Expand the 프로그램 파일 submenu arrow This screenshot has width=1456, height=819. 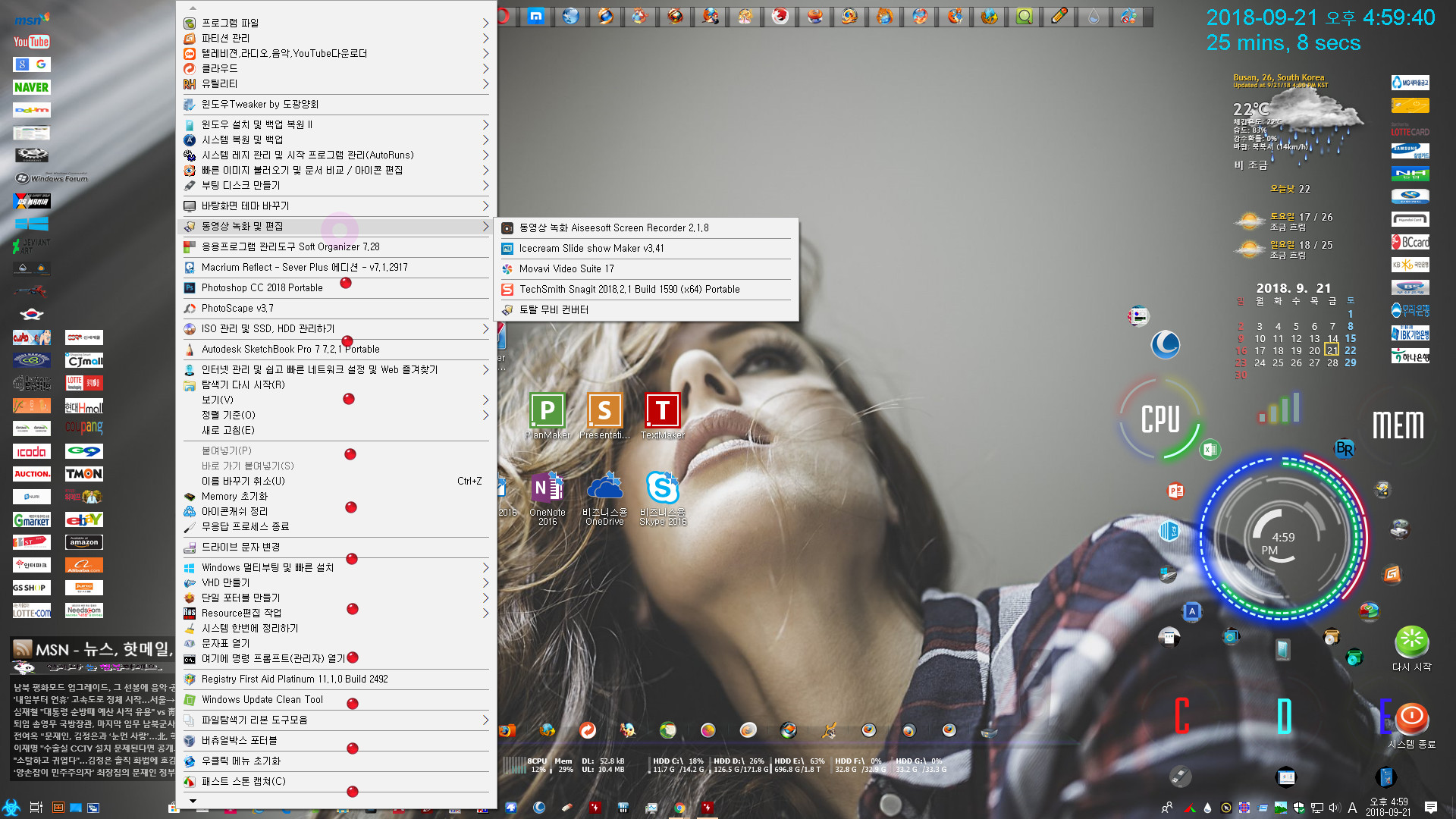coord(485,23)
